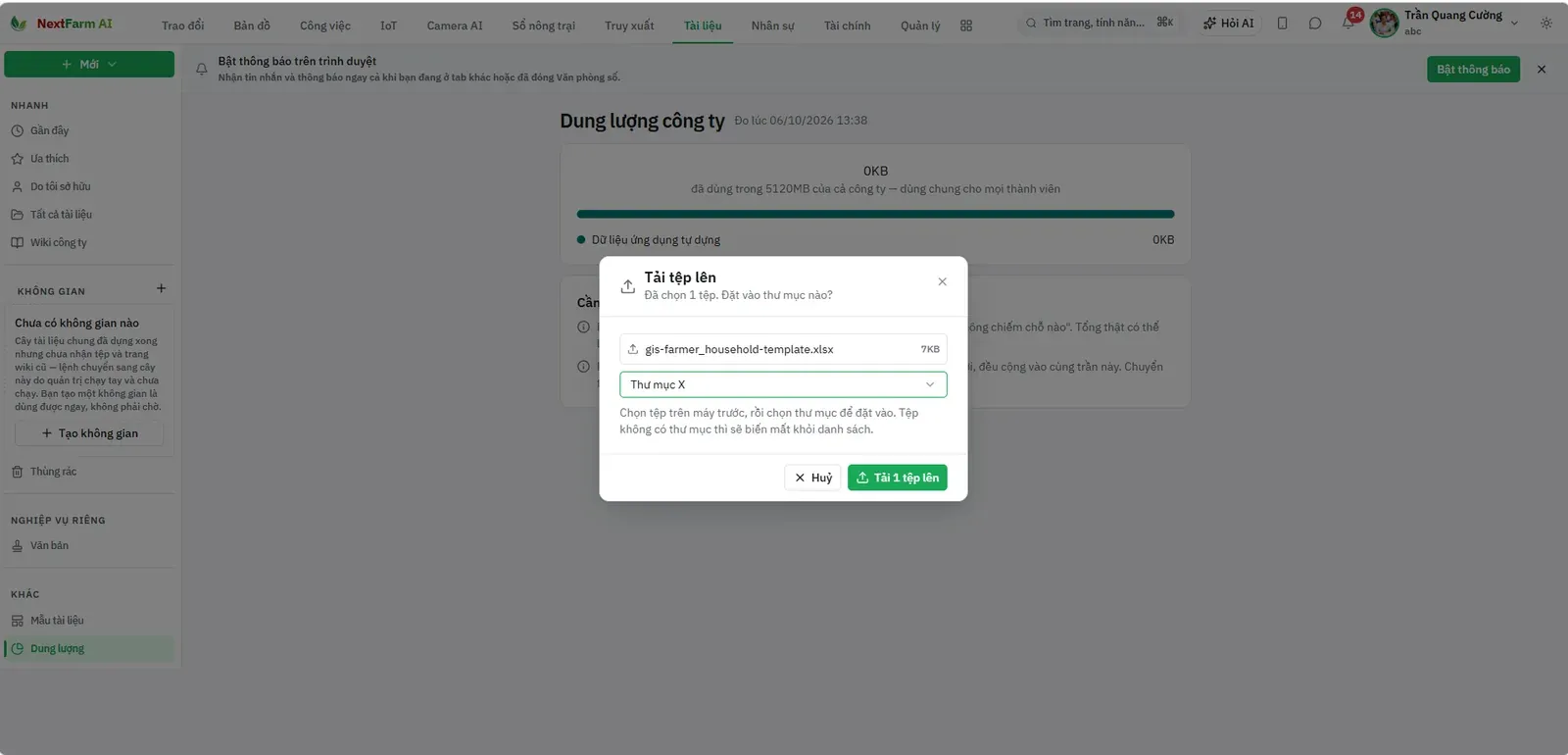This screenshot has height=755, width=1568.
Task: Close the Tải tệp lên dialog
Action: coord(942,282)
